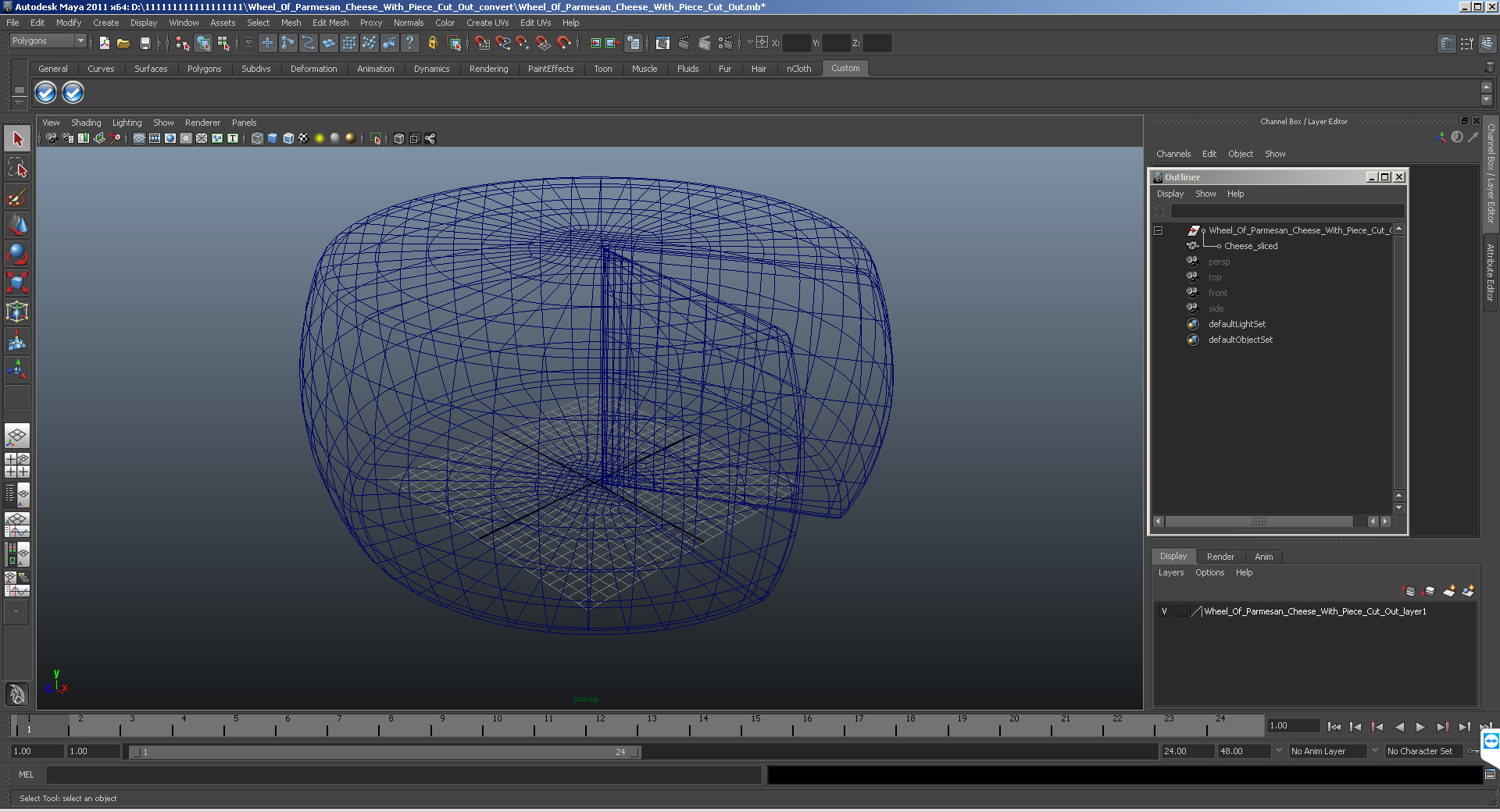Toggle V visibility of Parmesan layer1

[1165, 611]
